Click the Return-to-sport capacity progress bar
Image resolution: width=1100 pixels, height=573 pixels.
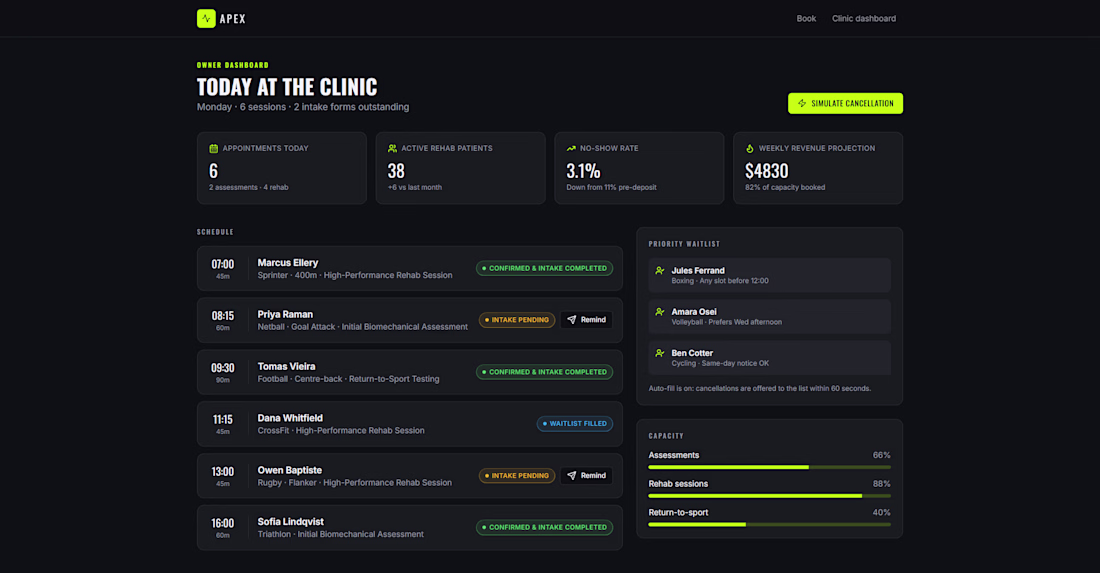(x=770, y=525)
